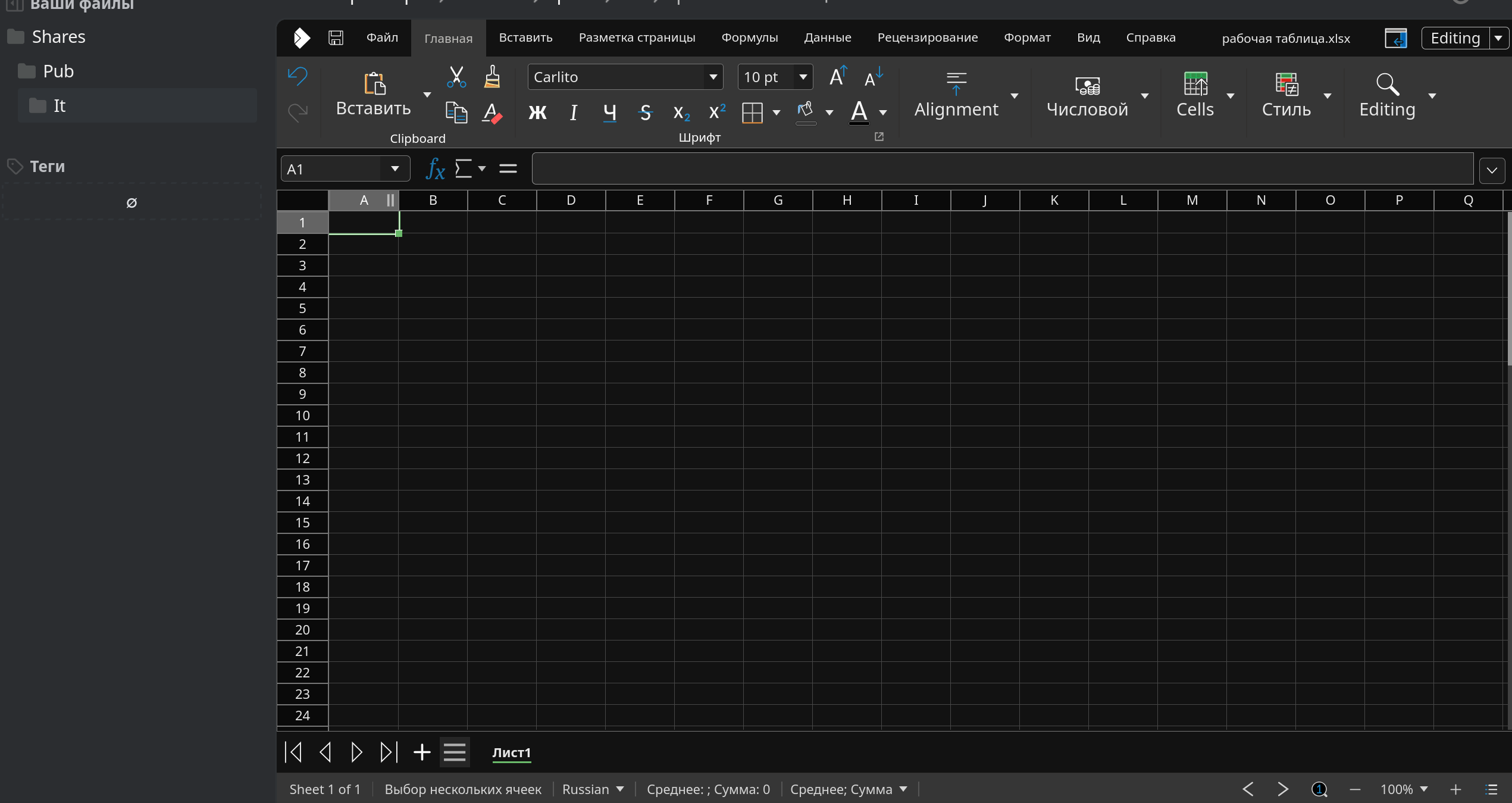
Task: Click the Save diskette icon
Action: (336, 38)
